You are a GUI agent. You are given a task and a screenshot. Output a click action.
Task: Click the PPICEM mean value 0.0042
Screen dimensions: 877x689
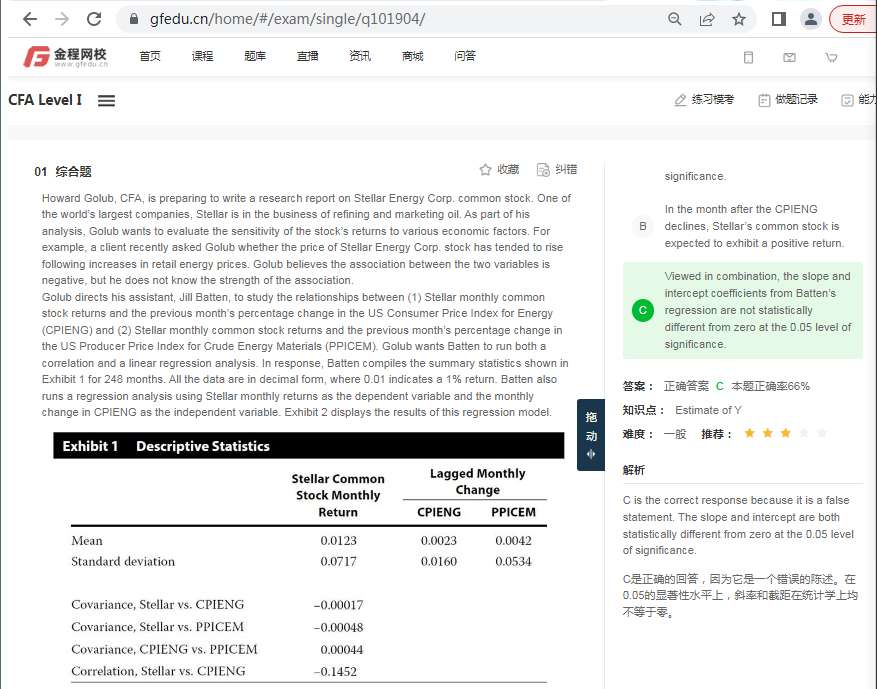click(x=513, y=541)
